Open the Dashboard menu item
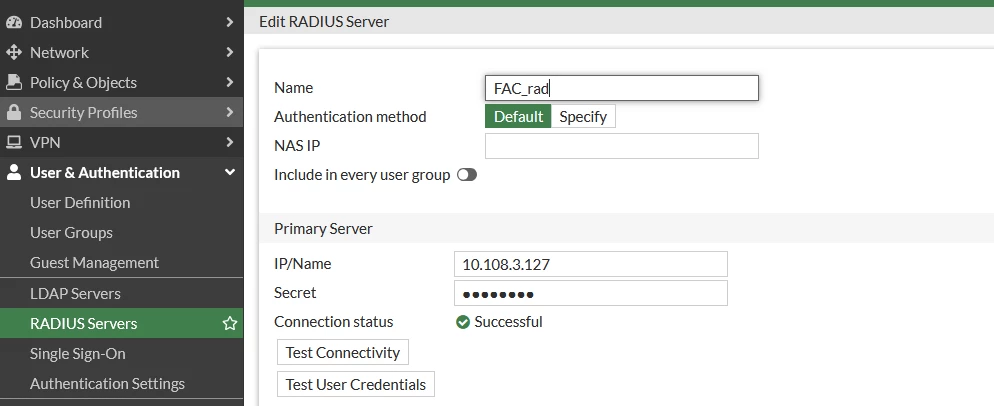The image size is (994, 406). point(121,22)
